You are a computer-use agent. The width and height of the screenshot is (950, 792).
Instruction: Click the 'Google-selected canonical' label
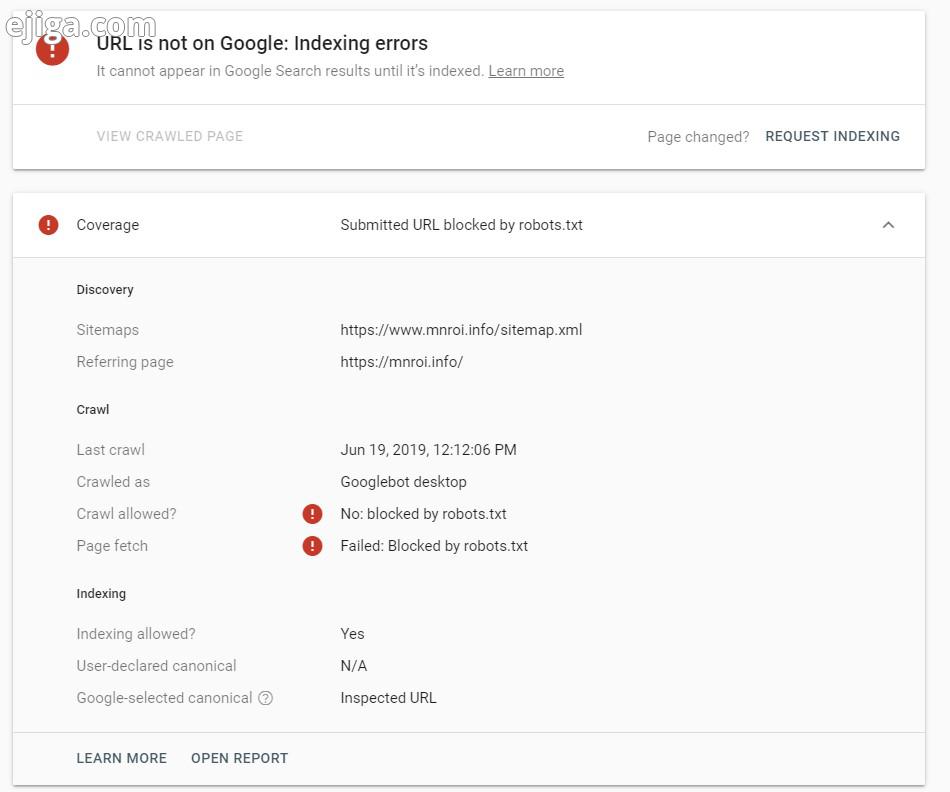164,698
